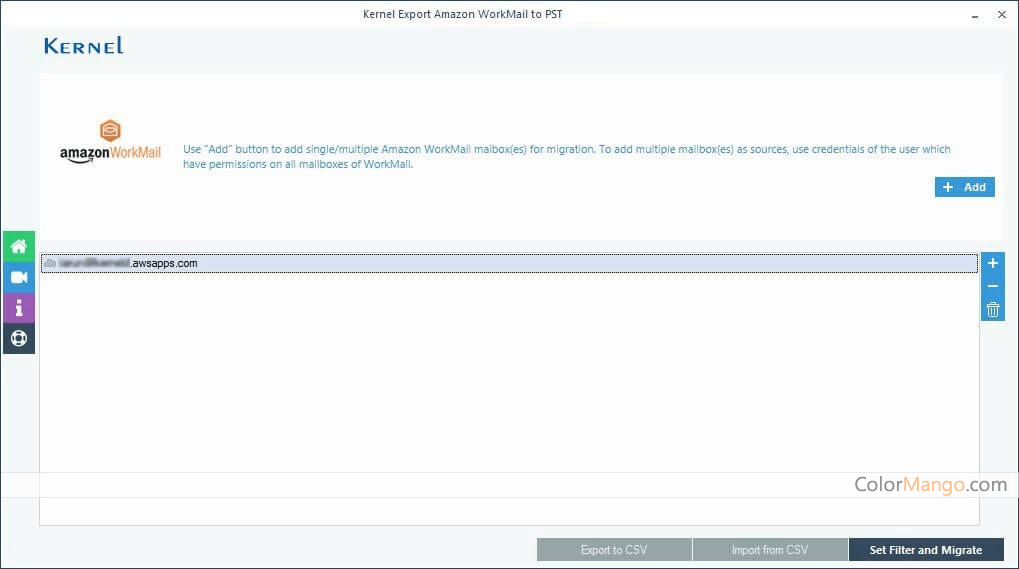Screen dimensions: 1019x569
Task: Click the Kernel logo
Action: click(84, 46)
